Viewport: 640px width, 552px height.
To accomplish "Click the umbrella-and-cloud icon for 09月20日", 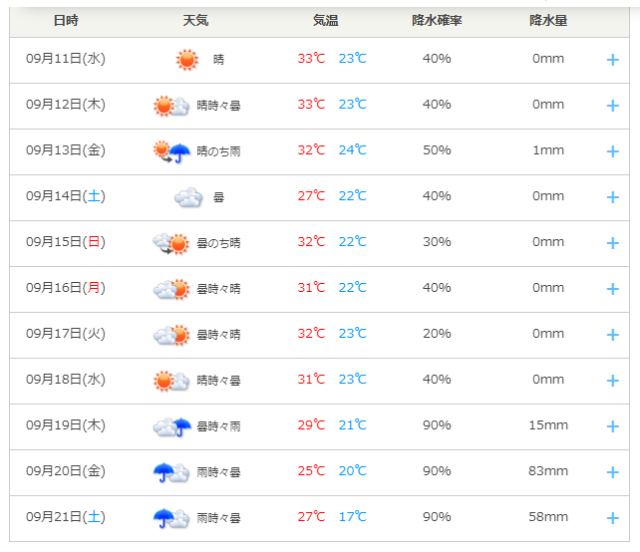I will (171, 472).
